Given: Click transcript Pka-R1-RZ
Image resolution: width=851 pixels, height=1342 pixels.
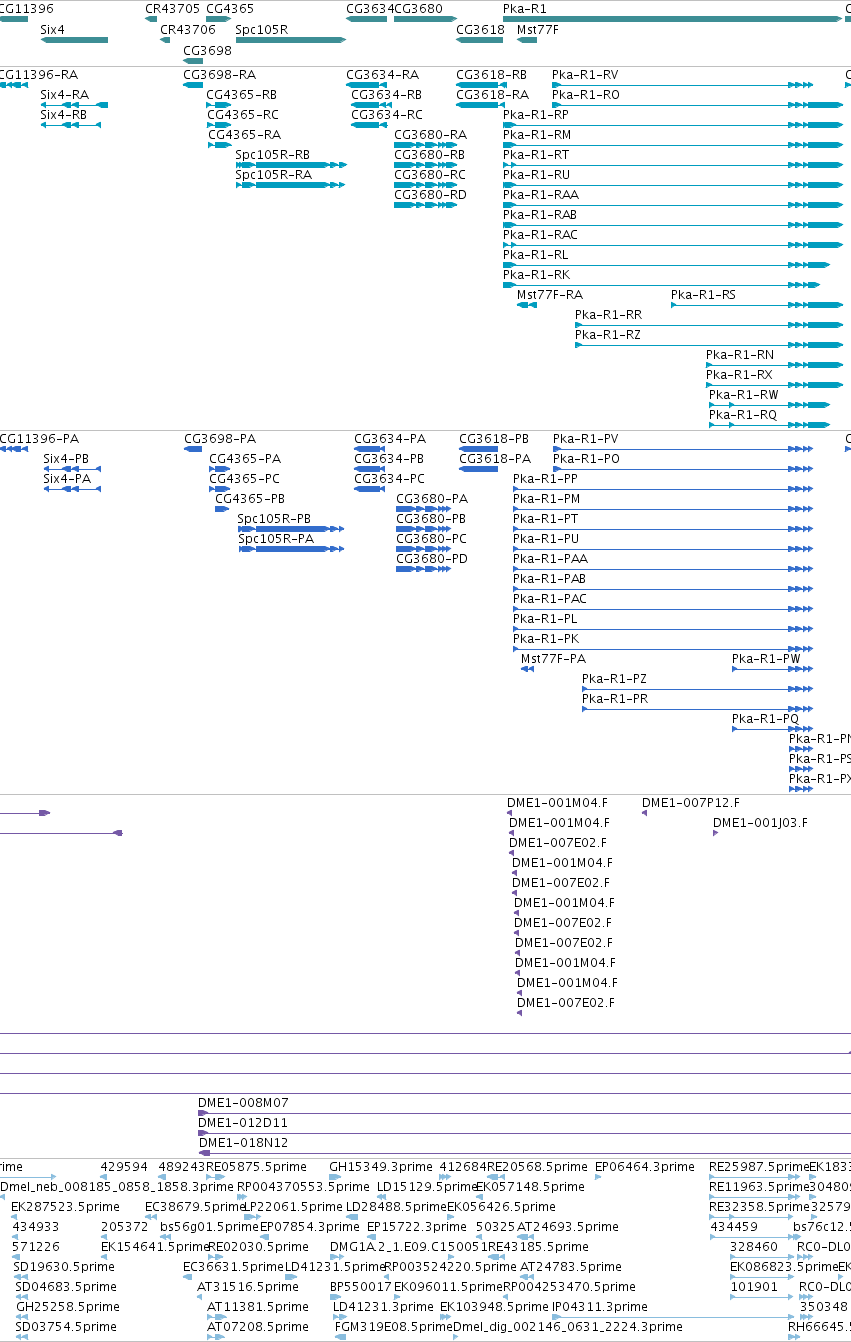Looking at the screenshot, I should [608, 335].
